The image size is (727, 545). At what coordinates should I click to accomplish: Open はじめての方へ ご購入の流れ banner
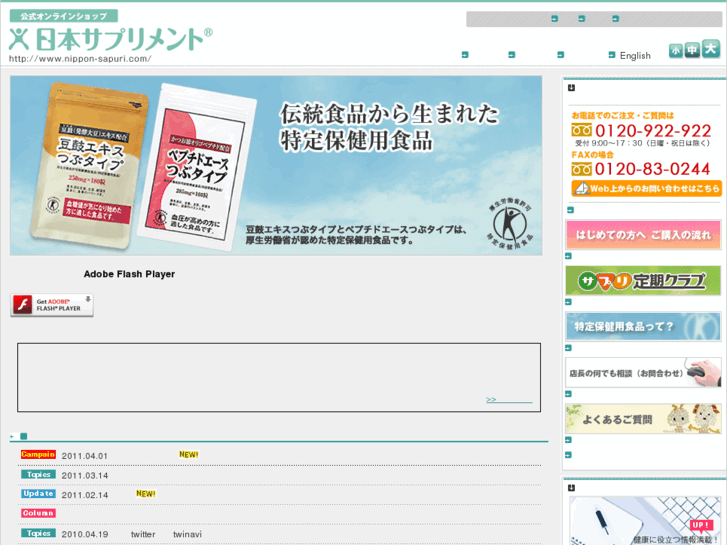(x=643, y=235)
